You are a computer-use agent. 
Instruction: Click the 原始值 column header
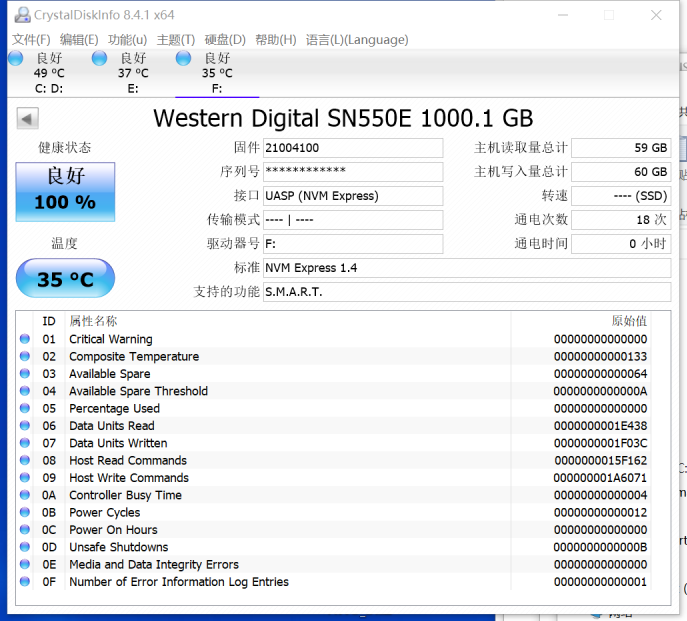point(629,321)
